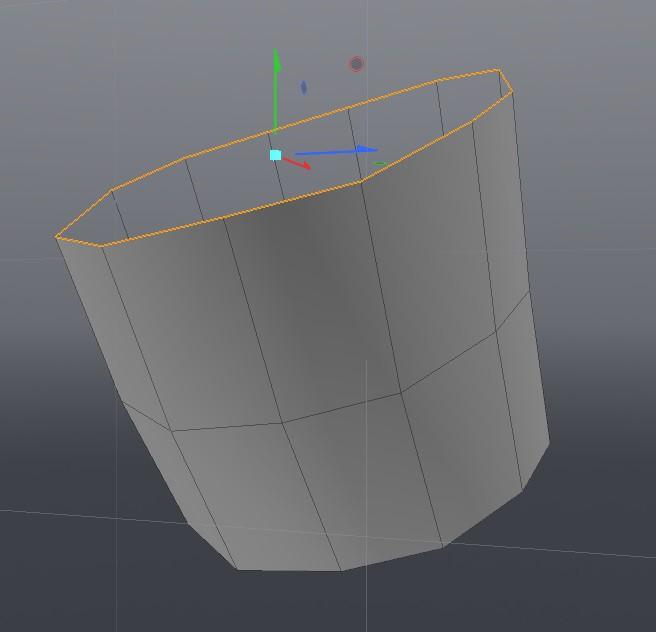The image size is (656, 632).
Task: Click the red X-axis move arrow
Action: tap(297, 163)
